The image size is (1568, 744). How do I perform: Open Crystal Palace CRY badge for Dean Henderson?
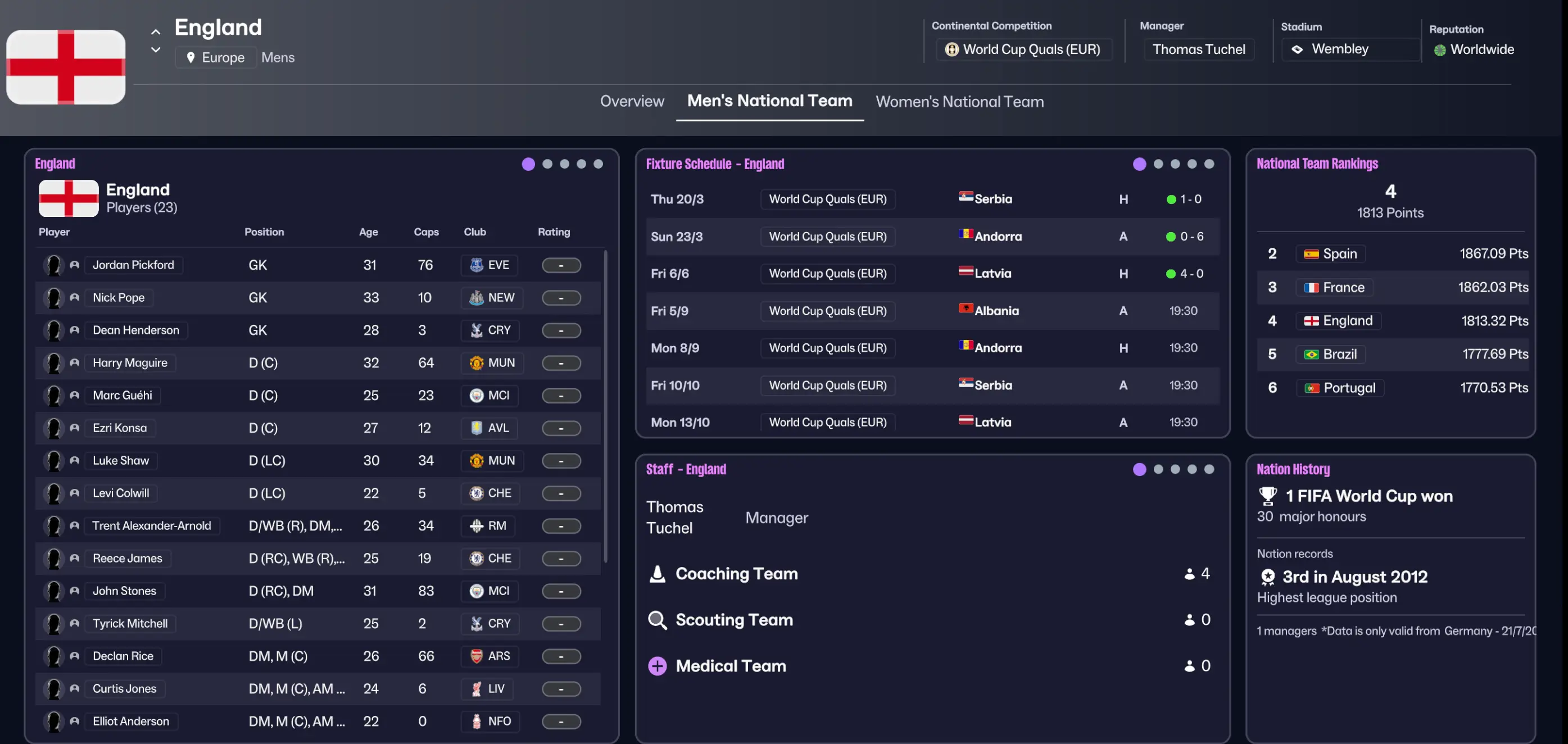pyautogui.click(x=490, y=330)
